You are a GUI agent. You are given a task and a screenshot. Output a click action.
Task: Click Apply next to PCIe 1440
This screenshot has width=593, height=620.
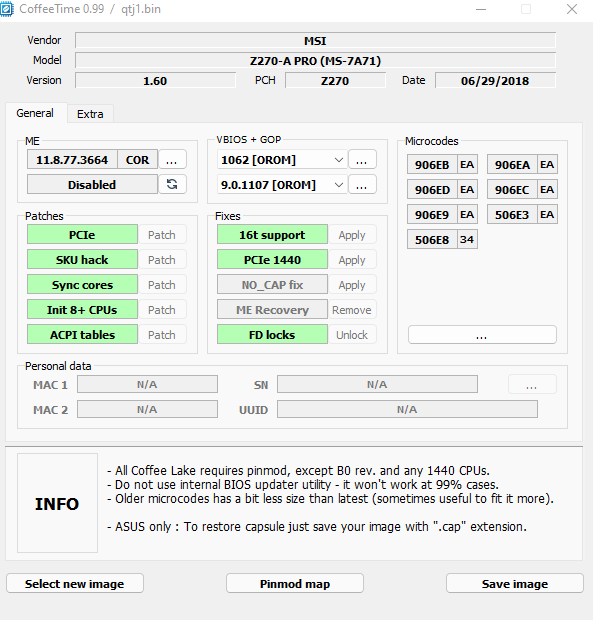point(352,259)
